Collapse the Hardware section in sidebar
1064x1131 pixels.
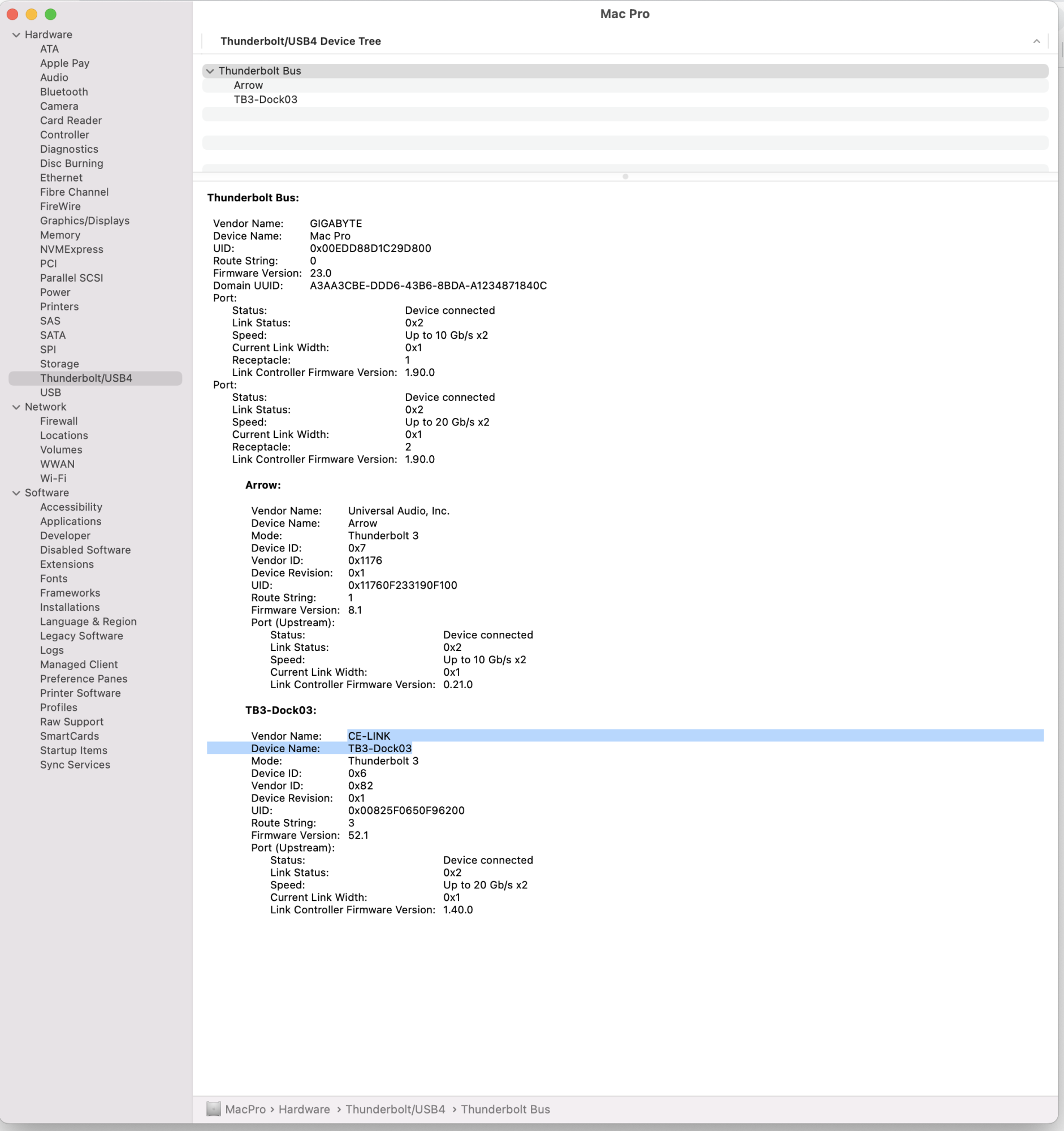point(16,34)
